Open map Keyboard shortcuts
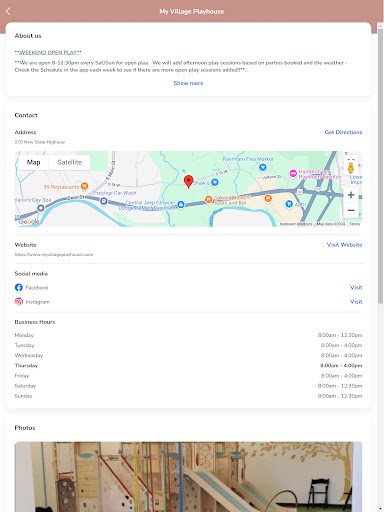The width and height of the screenshot is (384, 512). tap(296, 224)
